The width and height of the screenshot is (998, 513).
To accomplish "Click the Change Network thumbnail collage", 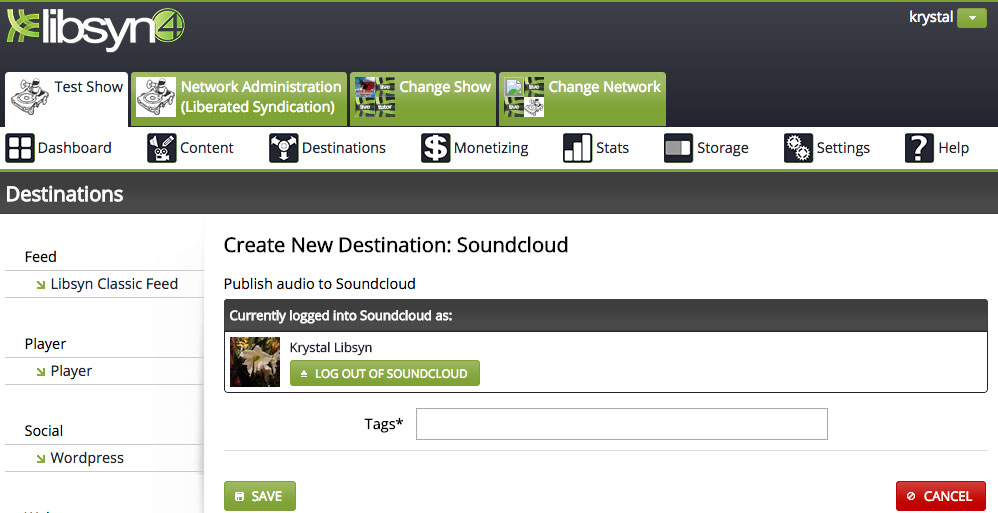I will [524, 97].
